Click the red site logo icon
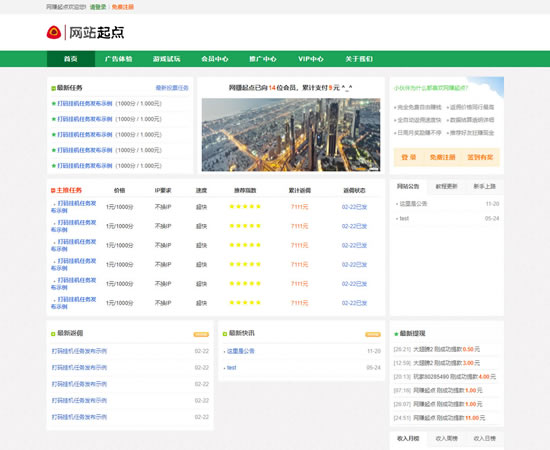 (54, 32)
